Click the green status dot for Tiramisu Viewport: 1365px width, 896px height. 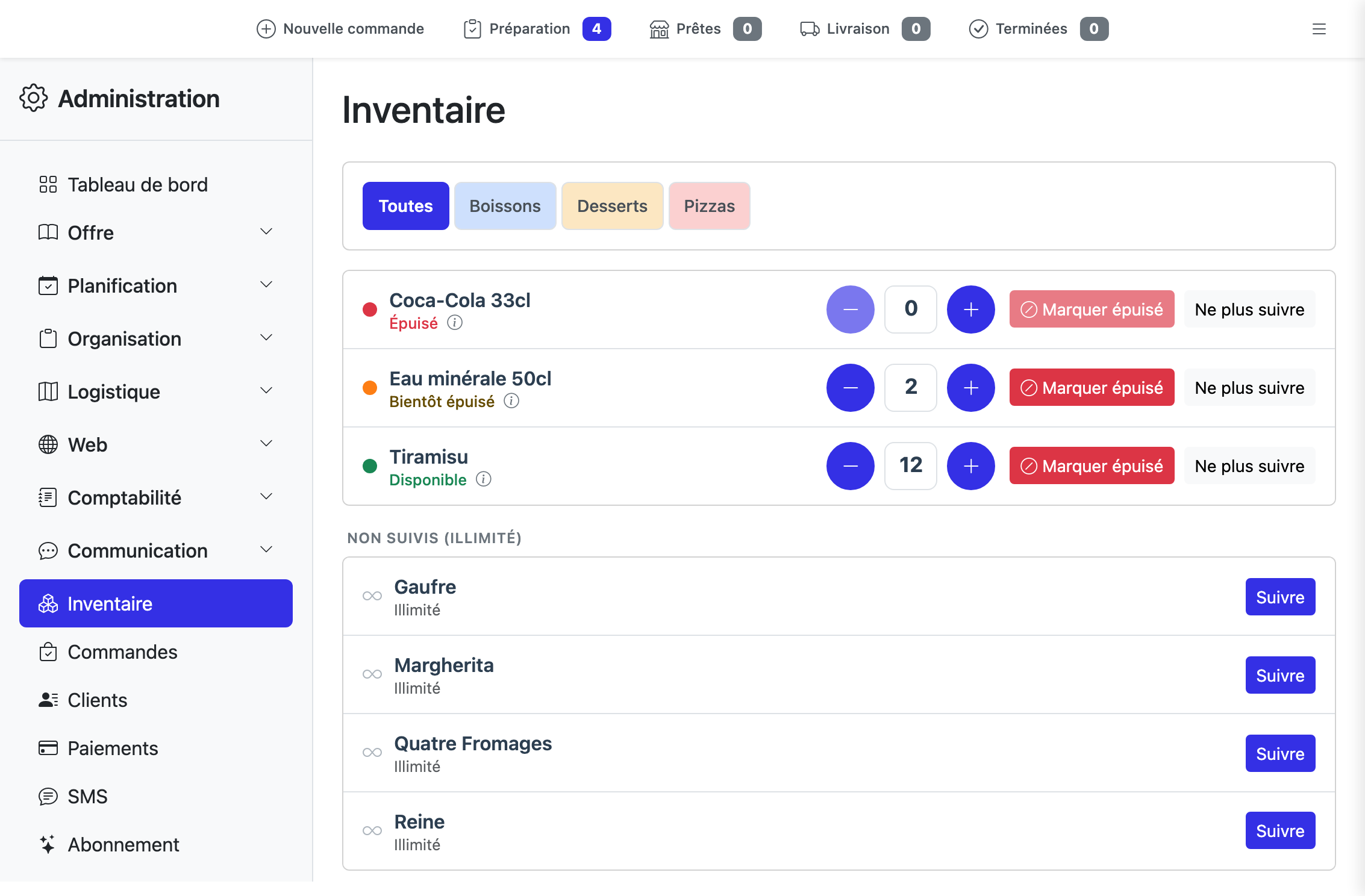[x=370, y=466]
